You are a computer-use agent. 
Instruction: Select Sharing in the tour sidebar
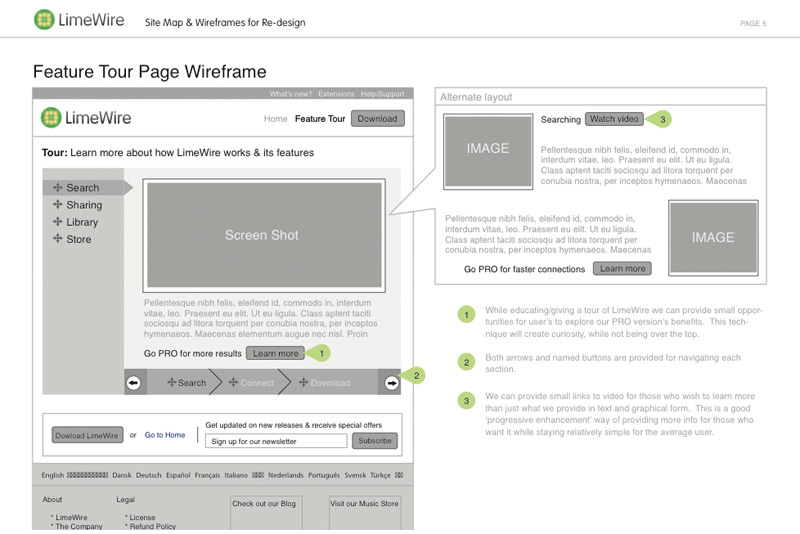[84, 205]
